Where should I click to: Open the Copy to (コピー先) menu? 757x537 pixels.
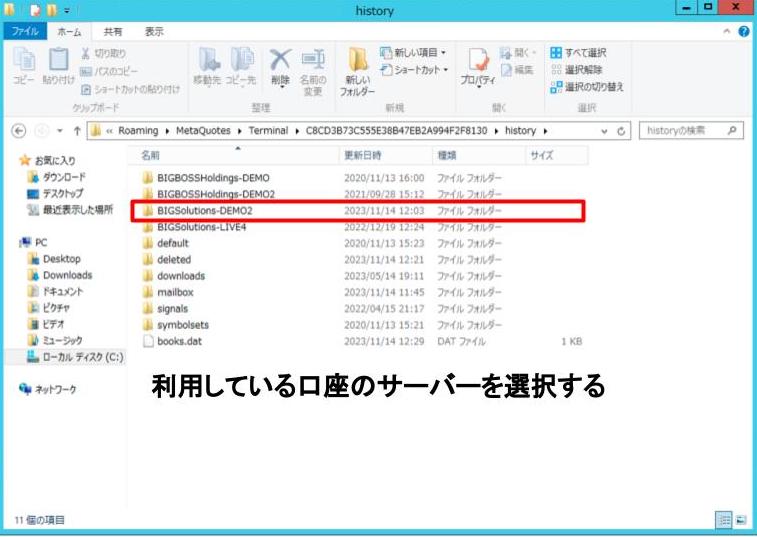(241, 68)
